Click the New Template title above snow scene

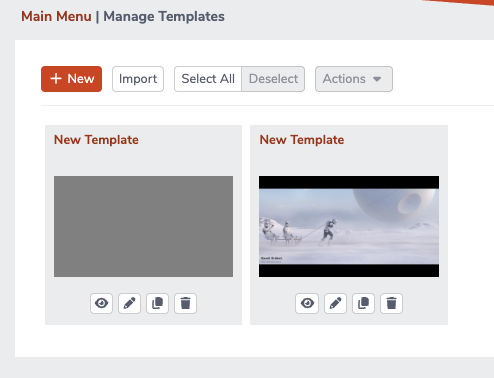pyautogui.click(x=302, y=140)
